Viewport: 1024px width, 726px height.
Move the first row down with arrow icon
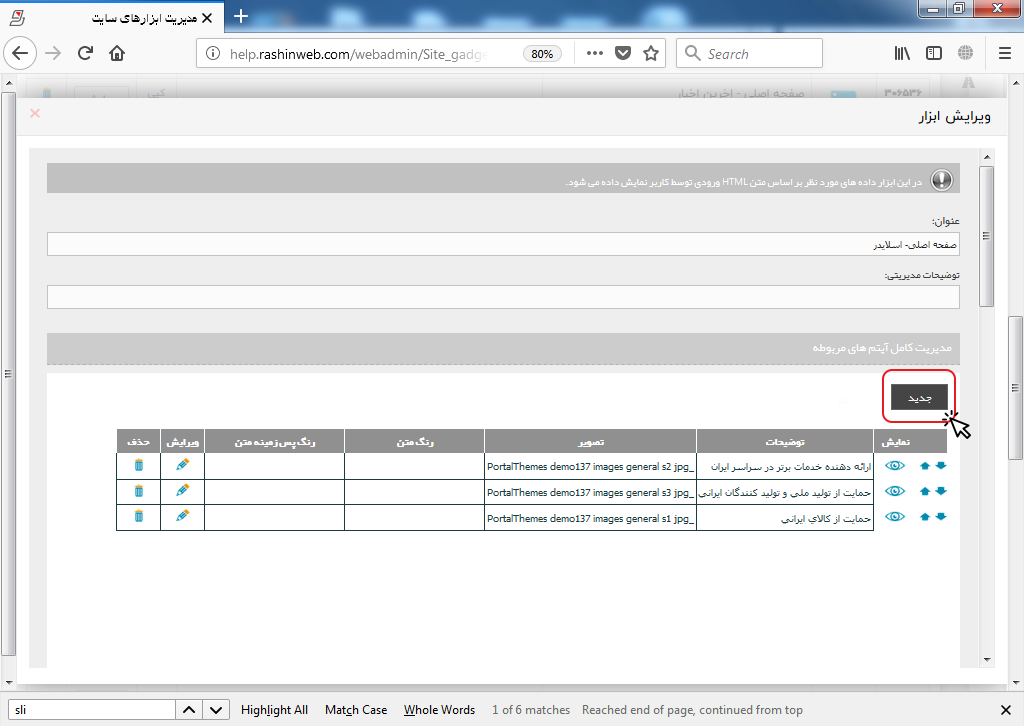940,465
